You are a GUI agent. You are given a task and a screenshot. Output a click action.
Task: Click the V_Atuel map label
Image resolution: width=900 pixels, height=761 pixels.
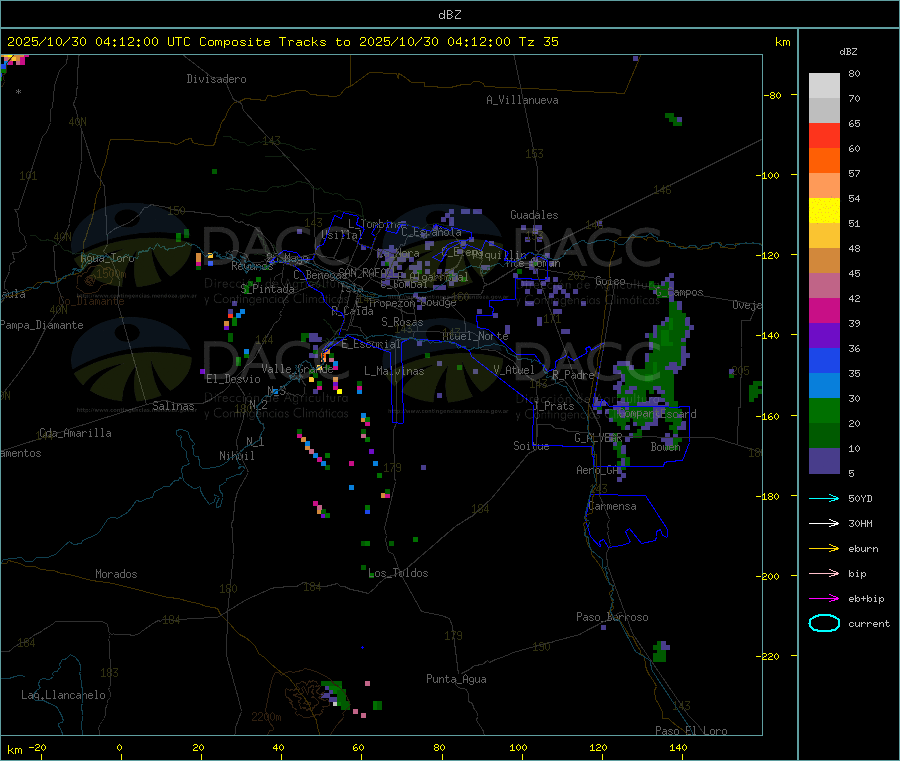pyautogui.click(x=514, y=370)
